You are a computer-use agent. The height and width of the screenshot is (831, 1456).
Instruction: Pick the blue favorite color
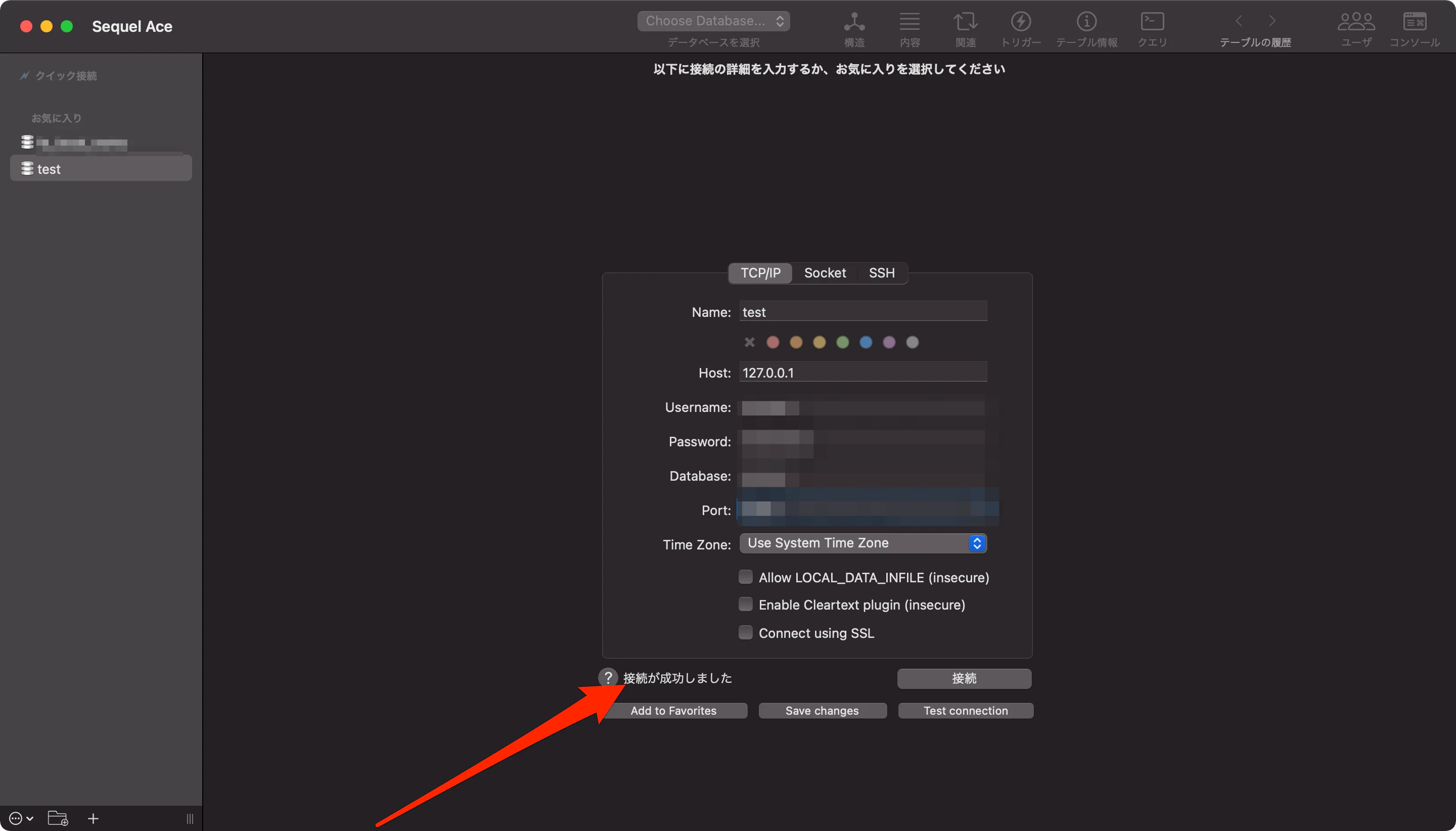coord(866,342)
